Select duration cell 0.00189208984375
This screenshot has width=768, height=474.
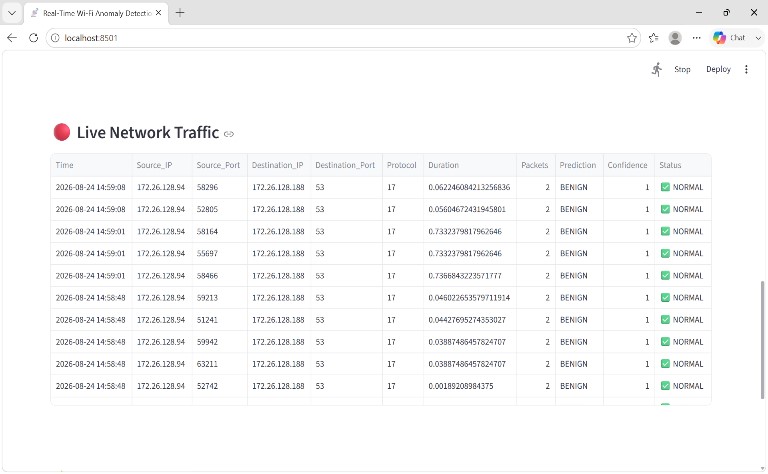(x=470, y=386)
